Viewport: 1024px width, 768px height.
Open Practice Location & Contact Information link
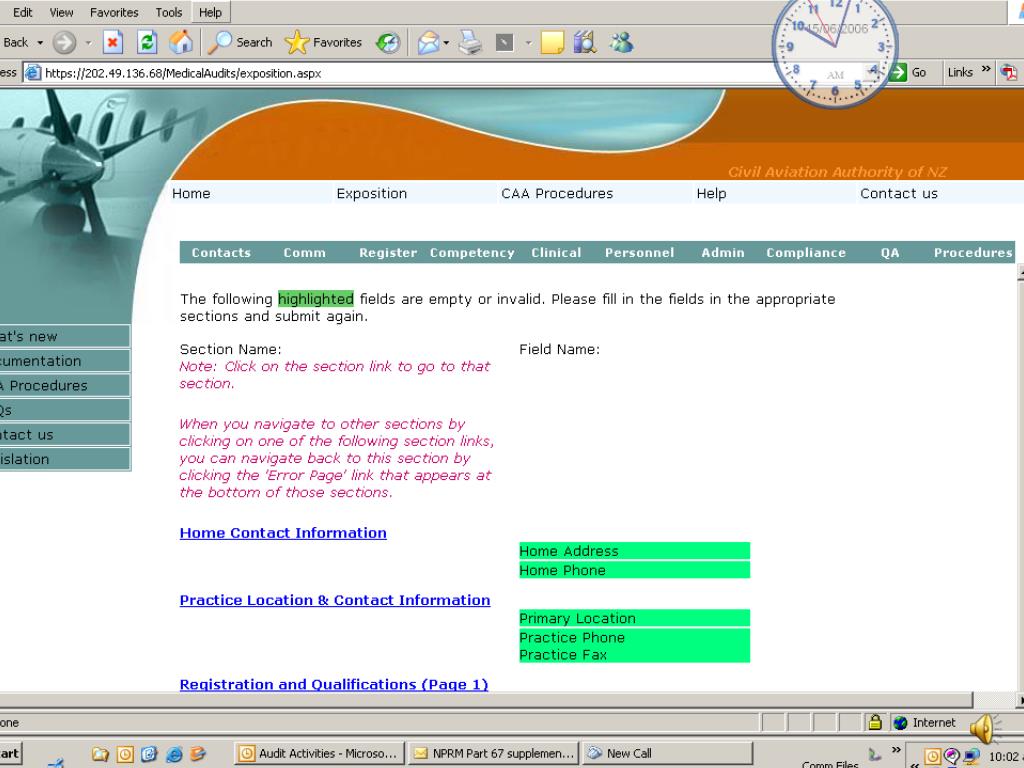click(x=335, y=600)
